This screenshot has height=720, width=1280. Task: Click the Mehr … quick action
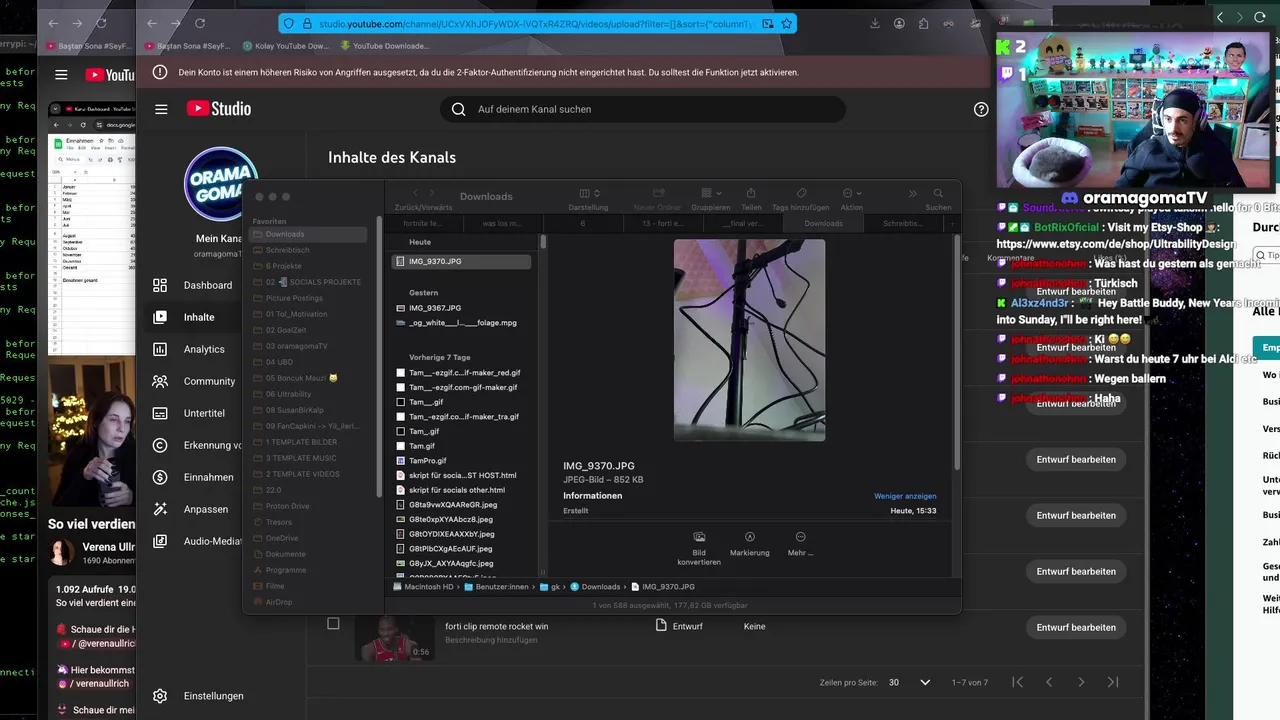tap(800, 545)
